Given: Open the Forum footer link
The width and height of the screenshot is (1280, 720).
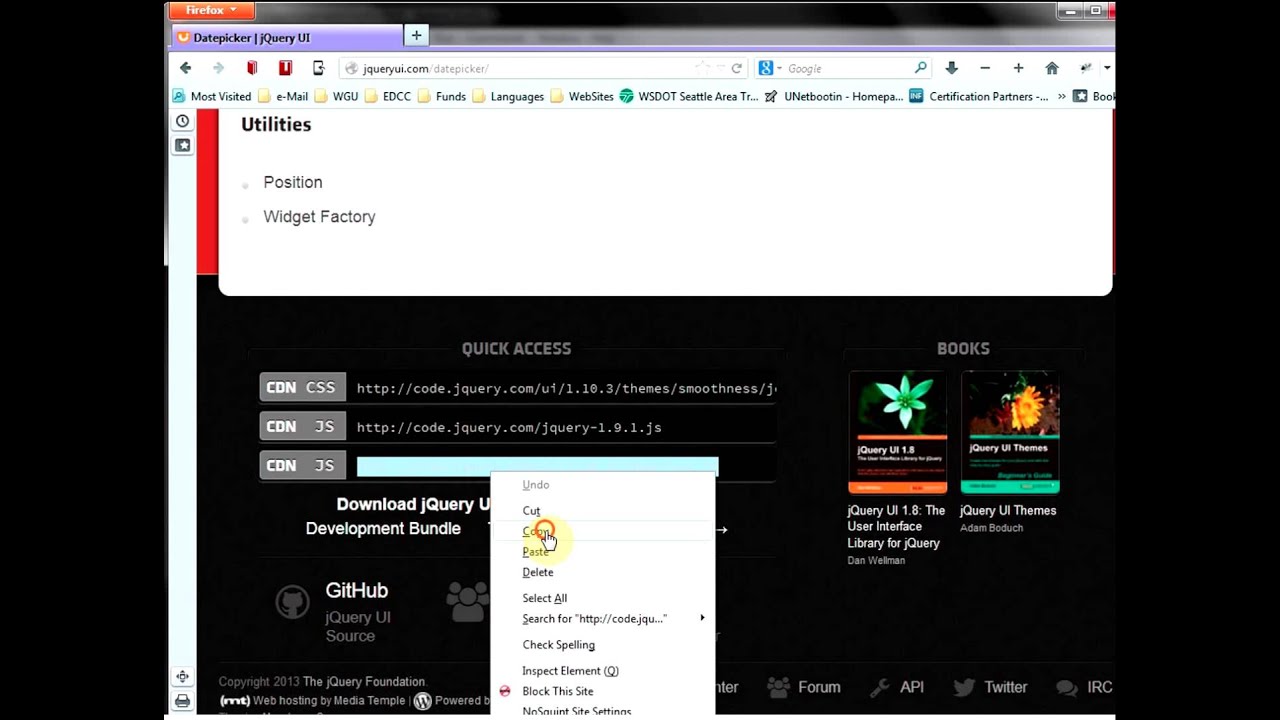Looking at the screenshot, I should tap(803, 687).
